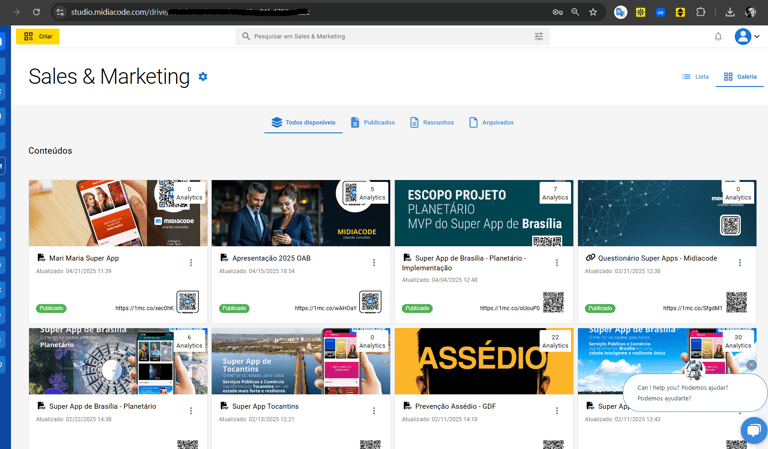Close the chat help bubble
The width and height of the screenshot is (768, 449).
click(x=751, y=365)
